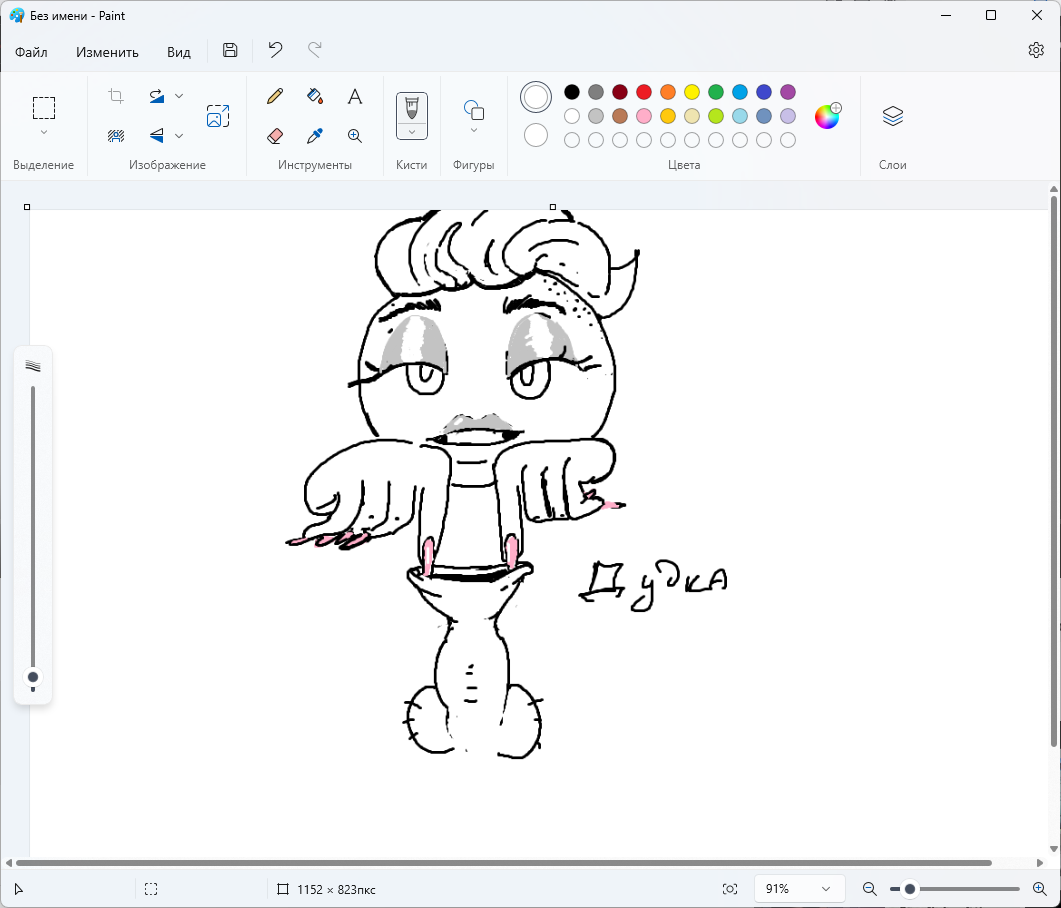Click the Undo button
Screen dimensions: 1061x908
275,50
